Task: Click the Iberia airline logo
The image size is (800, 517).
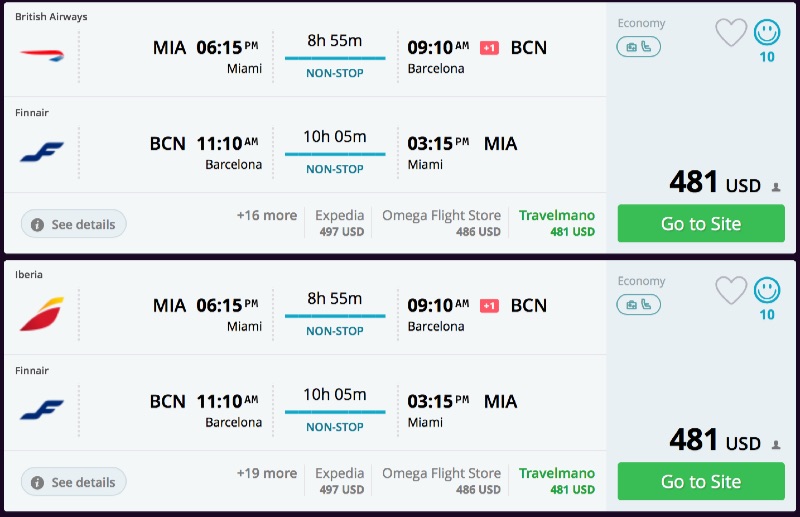Action: [x=41, y=313]
